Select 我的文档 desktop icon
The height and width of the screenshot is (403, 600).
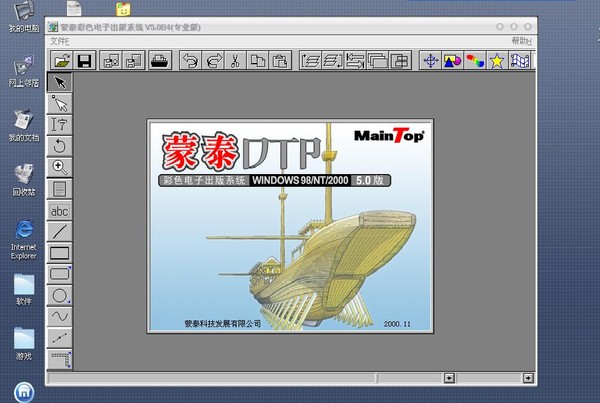24,126
